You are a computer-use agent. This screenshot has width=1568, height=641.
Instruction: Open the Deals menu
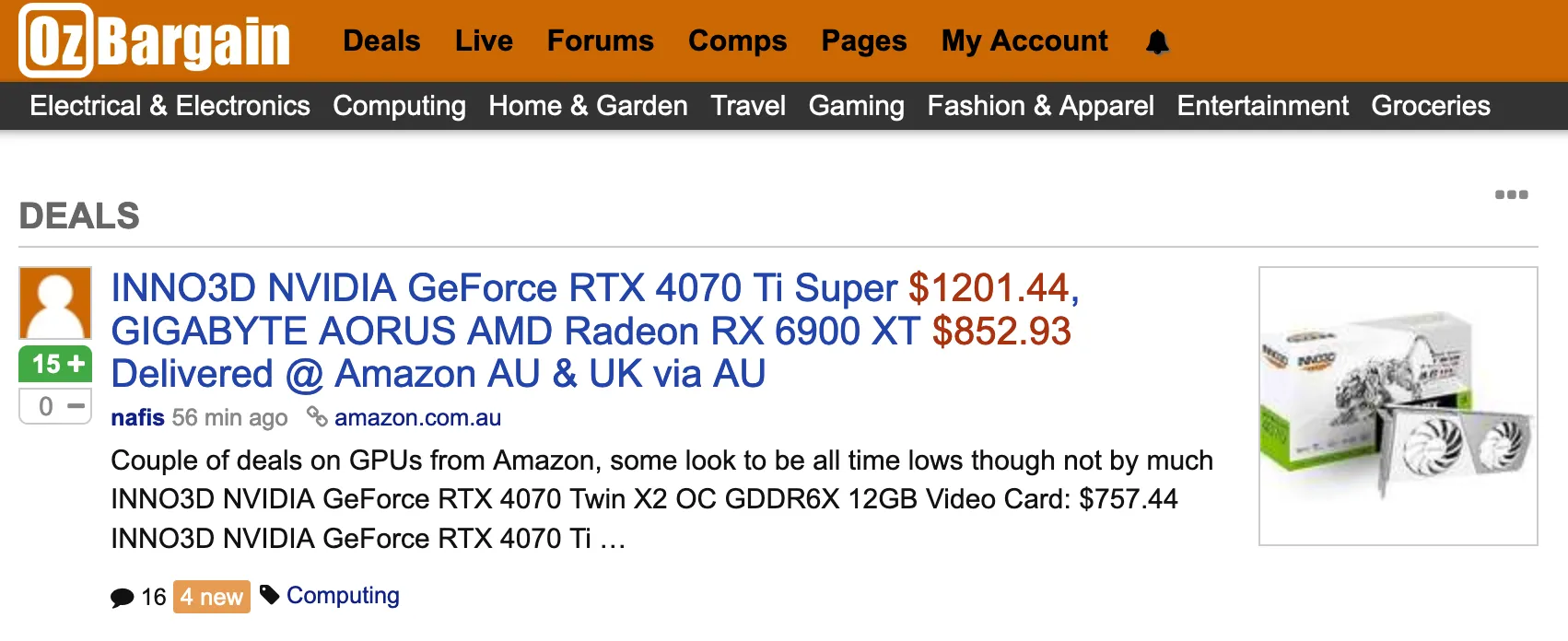tap(381, 41)
